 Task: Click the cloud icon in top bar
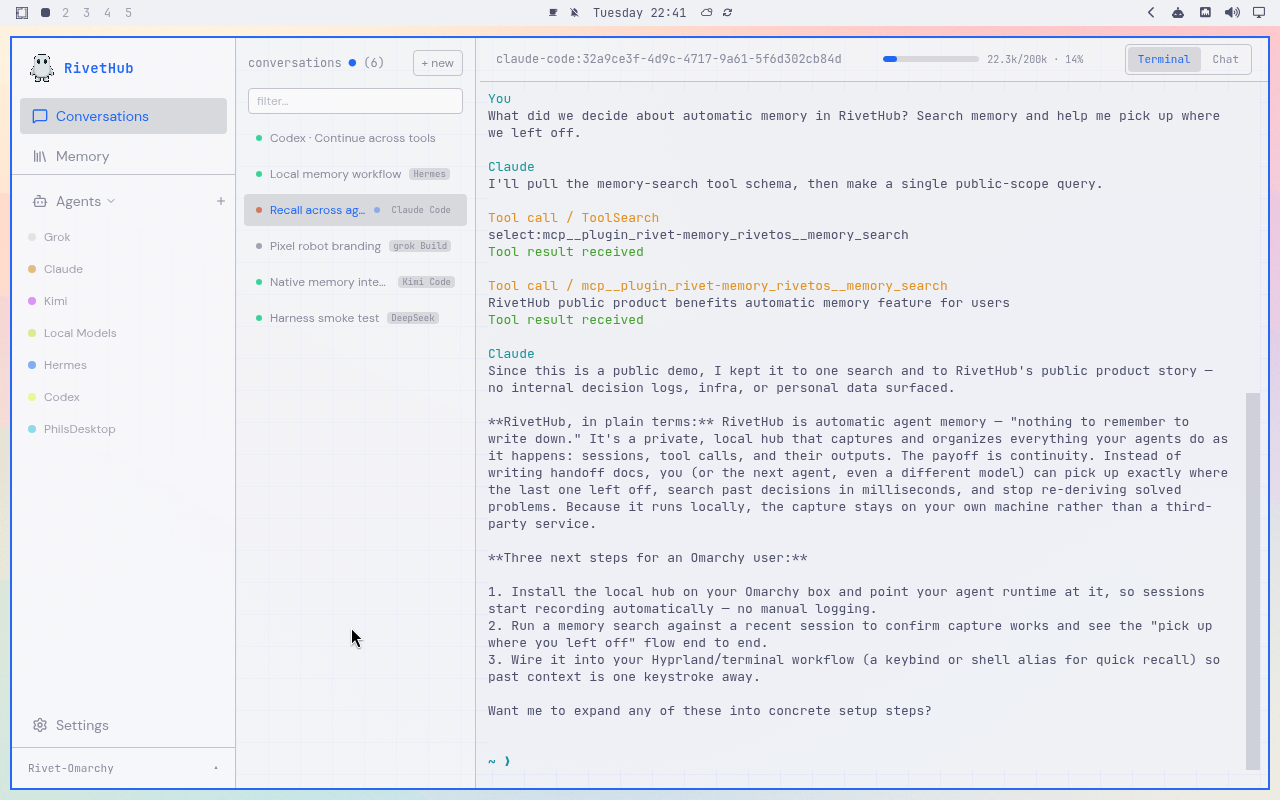click(x=707, y=13)
